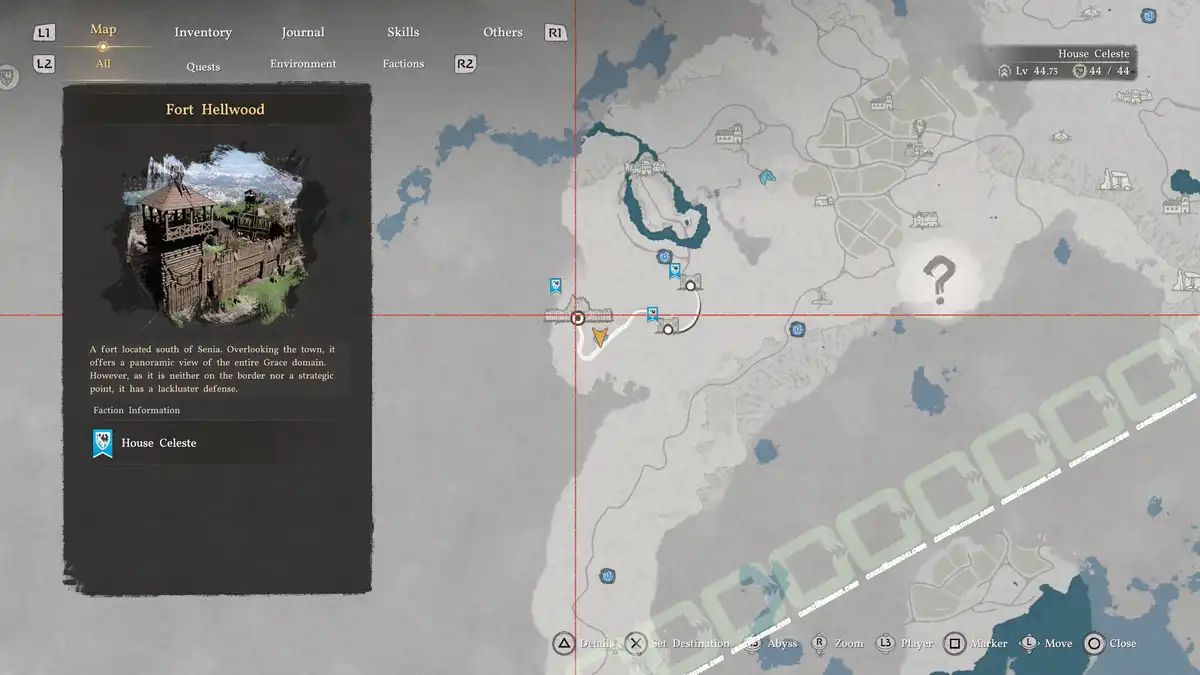Select the Fort Hellwood destination marker
The width and height of the screenshot is (1200, 675).
click(577, 319)
